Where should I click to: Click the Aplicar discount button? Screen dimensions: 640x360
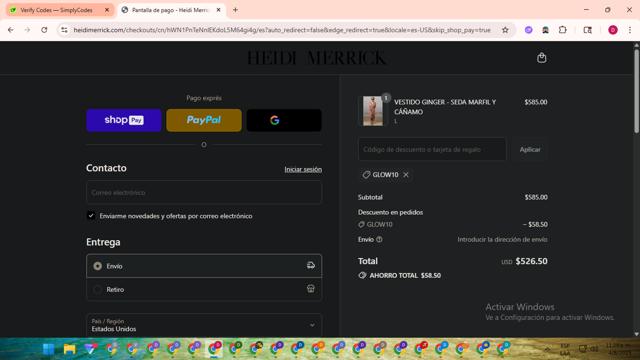point(530,149)
